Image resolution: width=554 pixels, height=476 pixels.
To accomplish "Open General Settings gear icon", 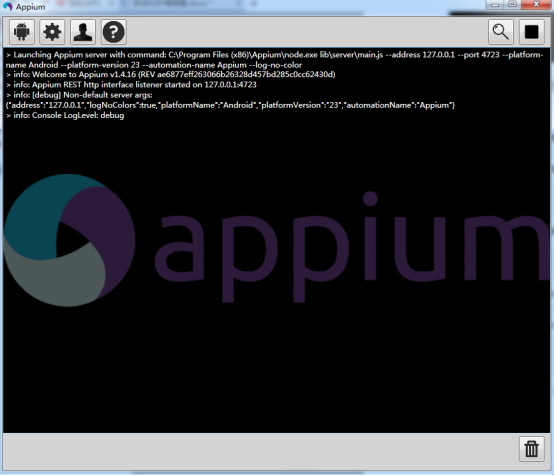I will pyautogui.click(x=52, y=32).
